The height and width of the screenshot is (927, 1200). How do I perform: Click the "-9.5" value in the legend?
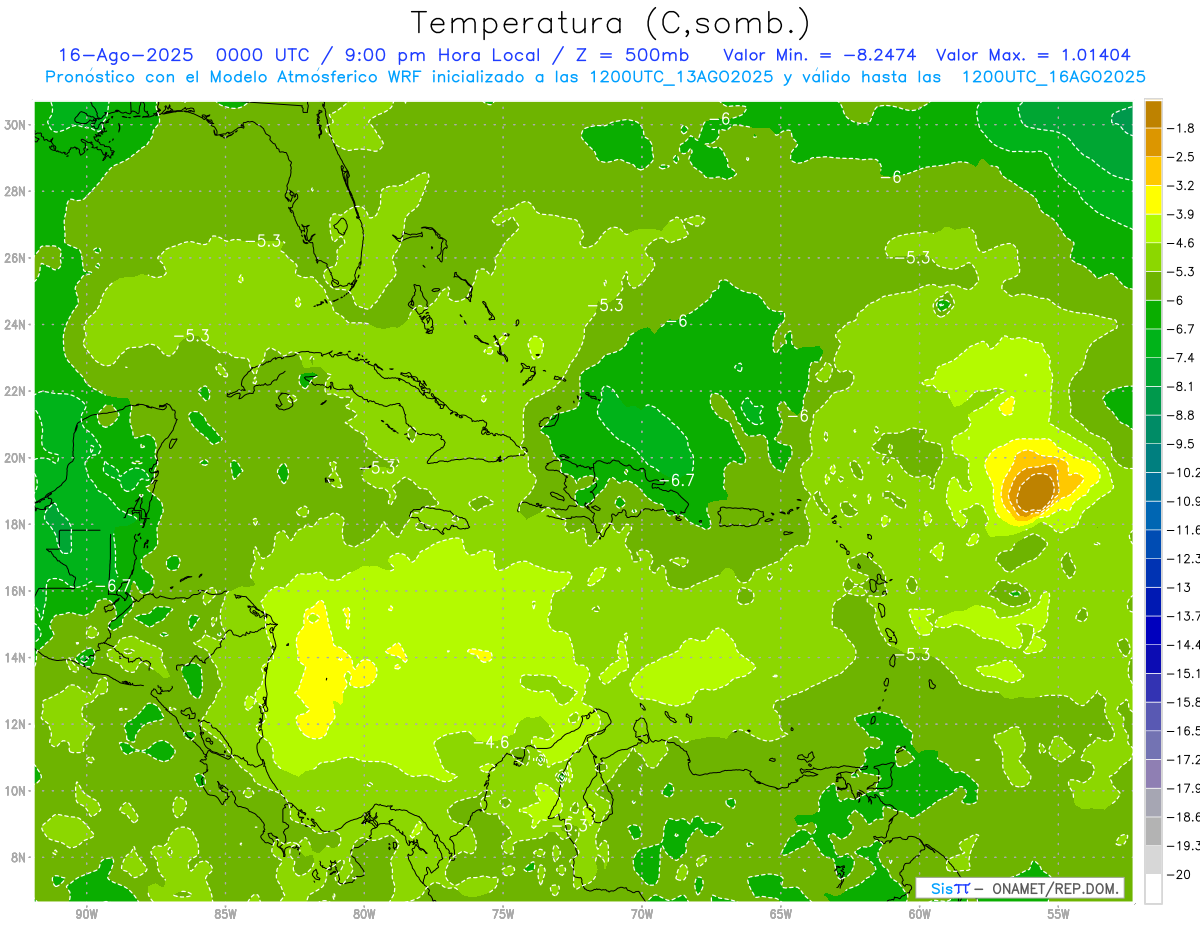(1182, 443)
